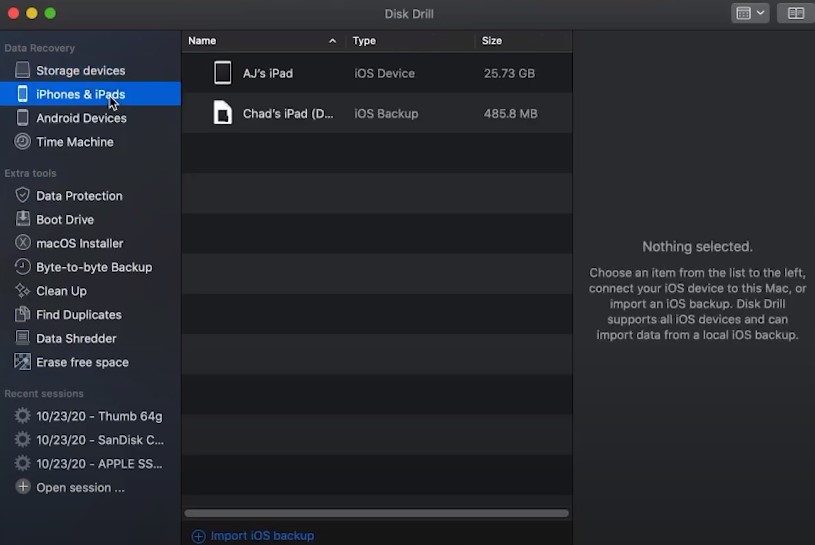This screenshot has width=815, height=545.
Task: Click the Chad's iPad backup file icon
Action: 222,113
